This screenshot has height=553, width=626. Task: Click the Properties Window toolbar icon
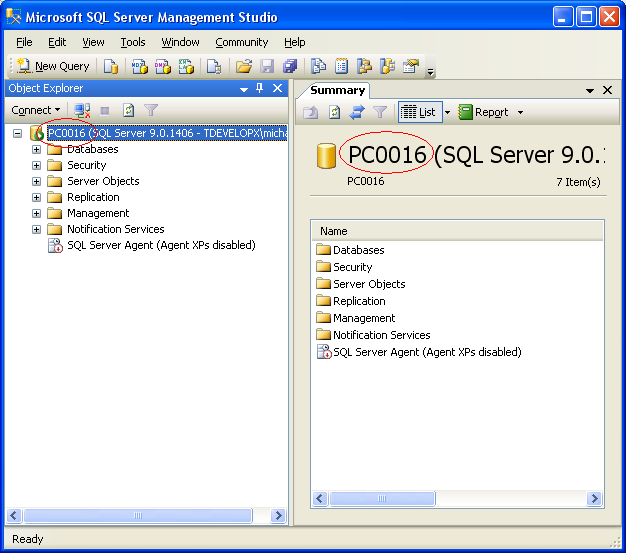click(411, 66)
